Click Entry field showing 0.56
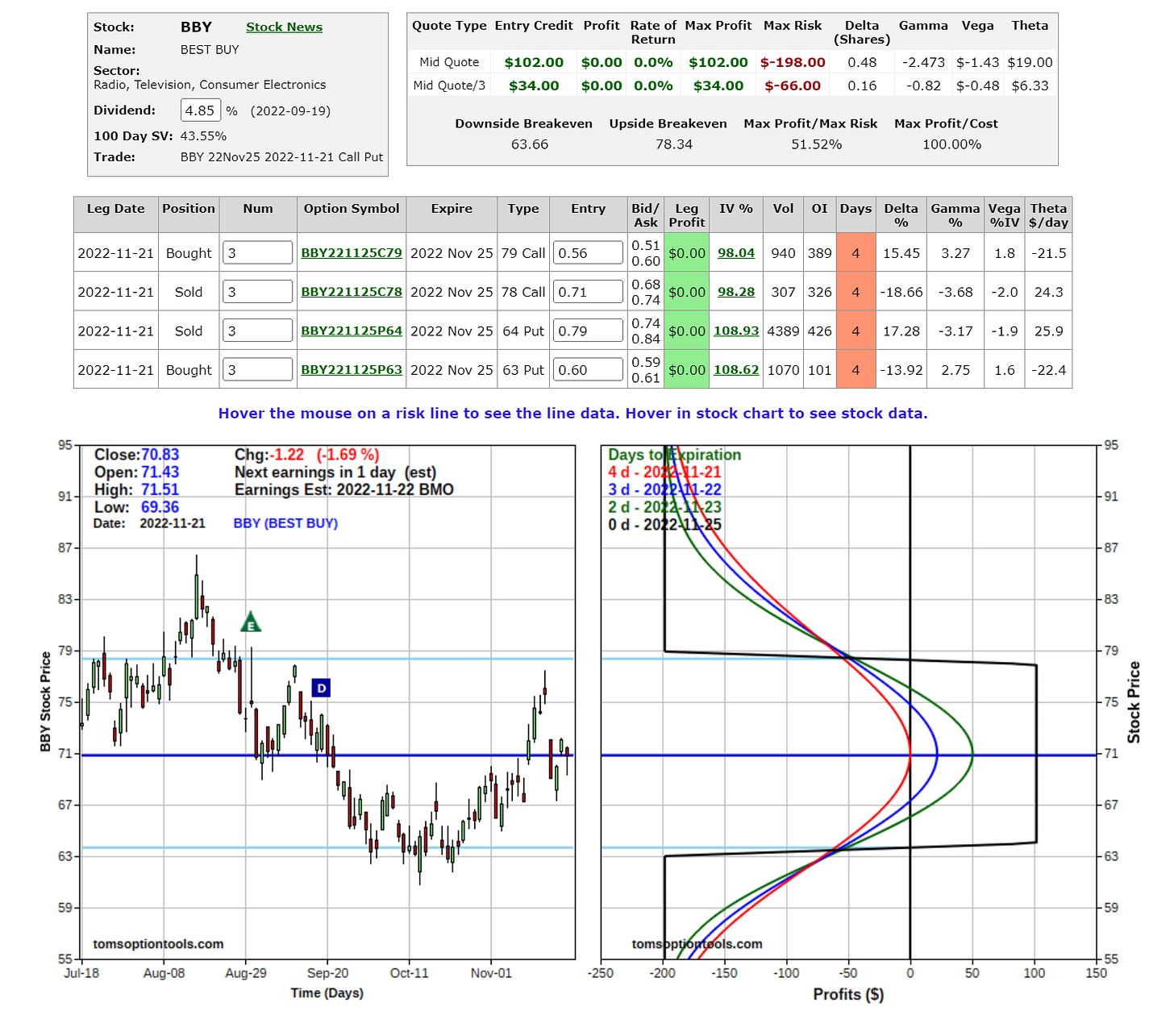Viewport: 1174px width, 1036px height. (x=589, y=252)
